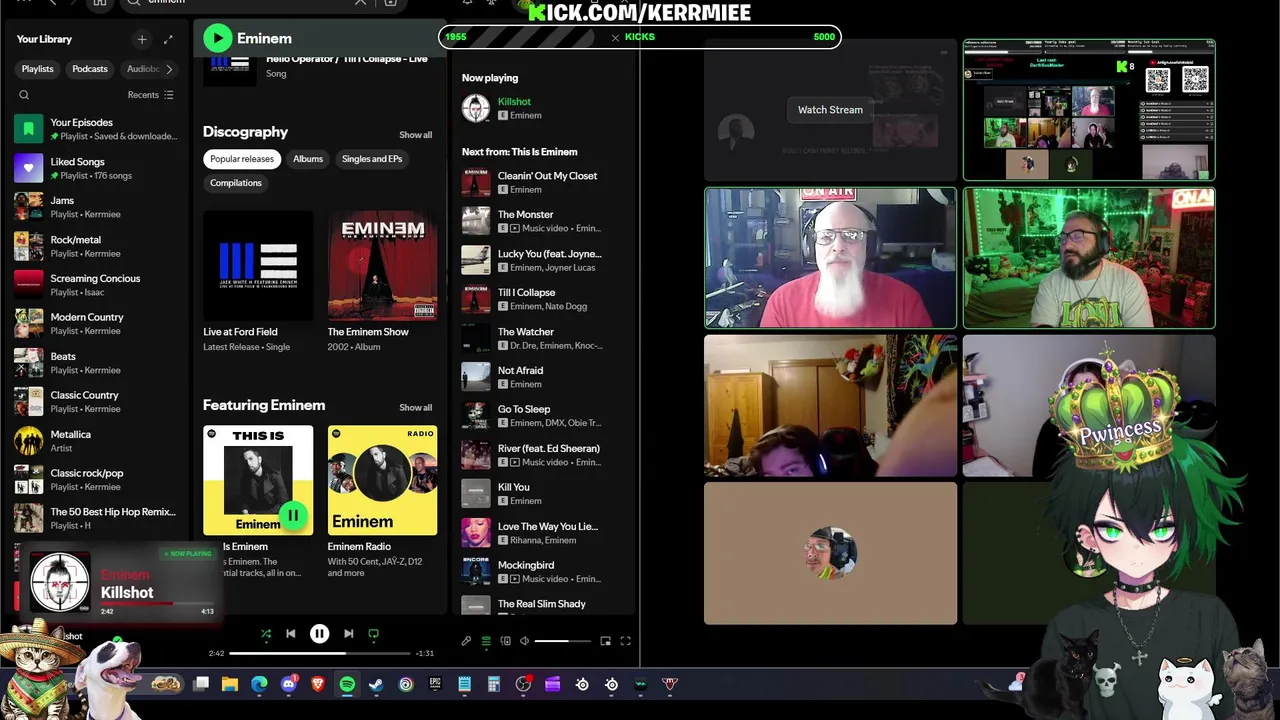1280x720 pixels.
Task: Skip to the next track
Action: tap(348, 633)
